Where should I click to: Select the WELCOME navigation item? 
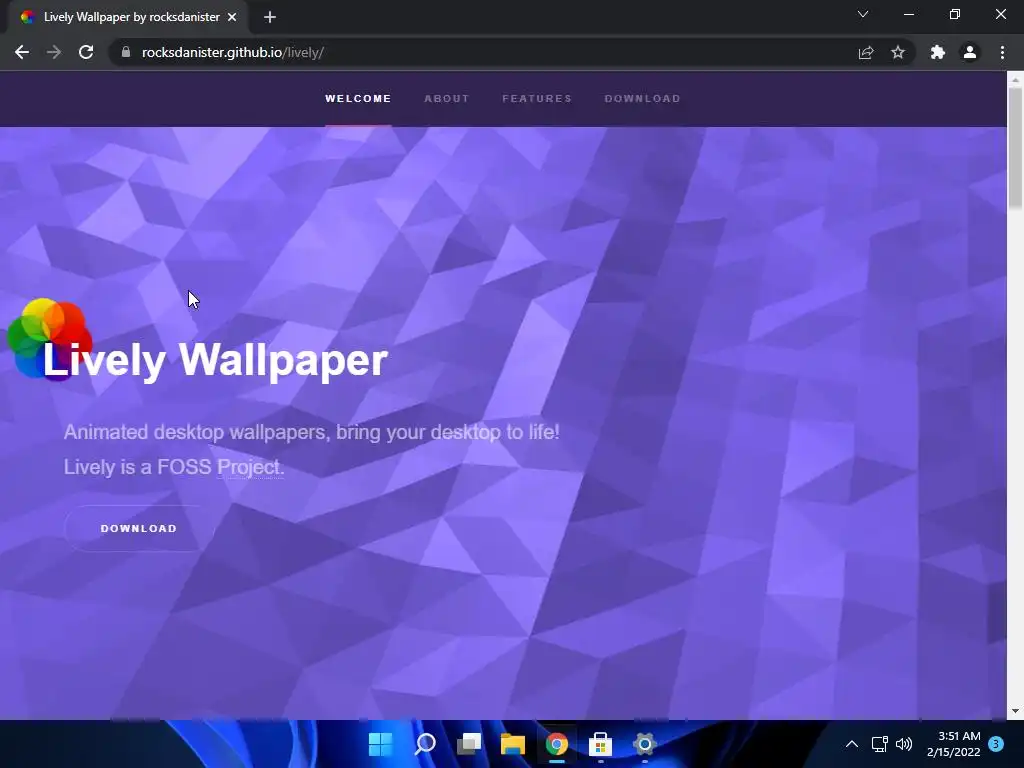tap(358, 99)
